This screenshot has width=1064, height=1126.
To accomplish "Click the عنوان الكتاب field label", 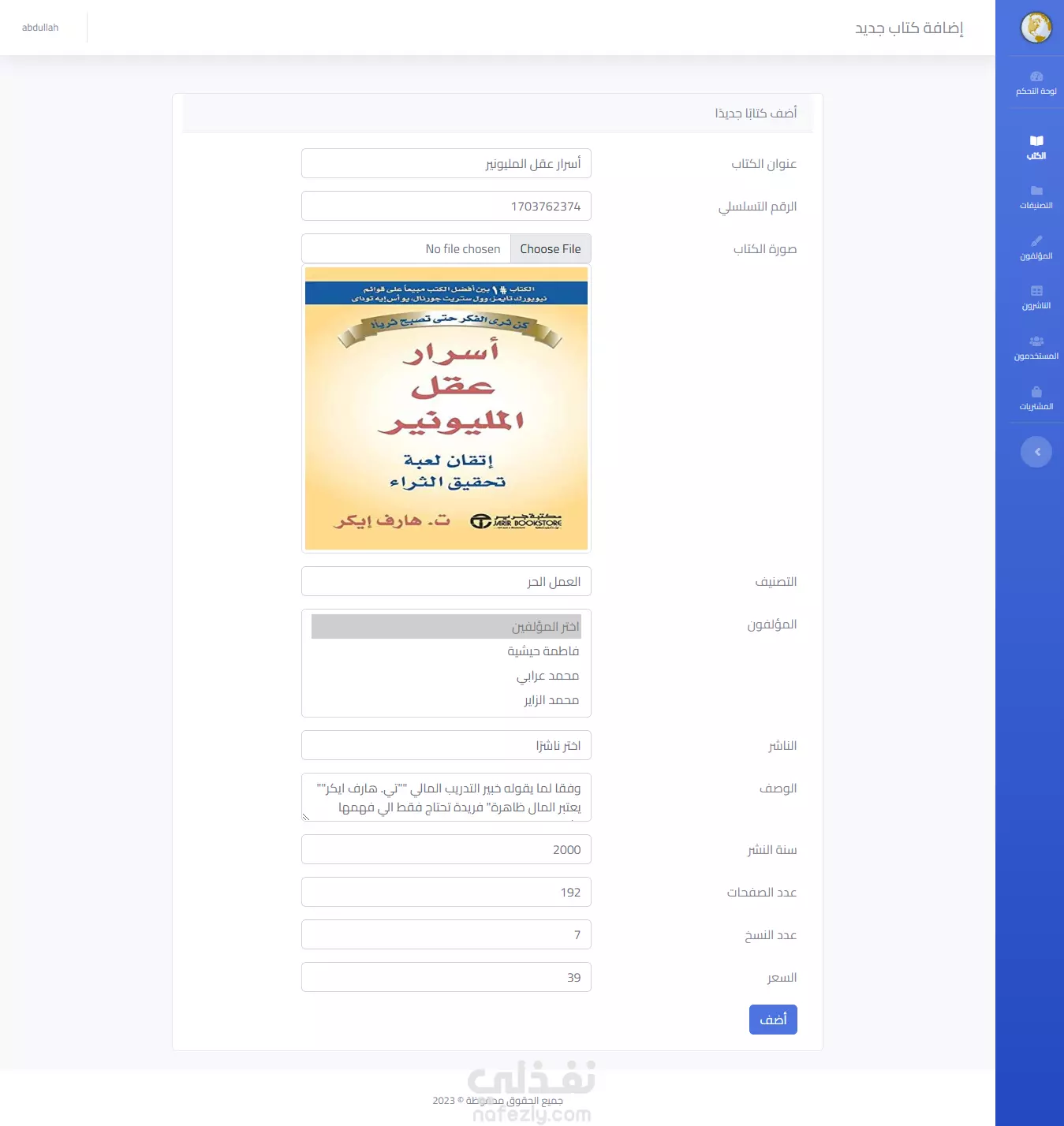I will coord(763,164).
